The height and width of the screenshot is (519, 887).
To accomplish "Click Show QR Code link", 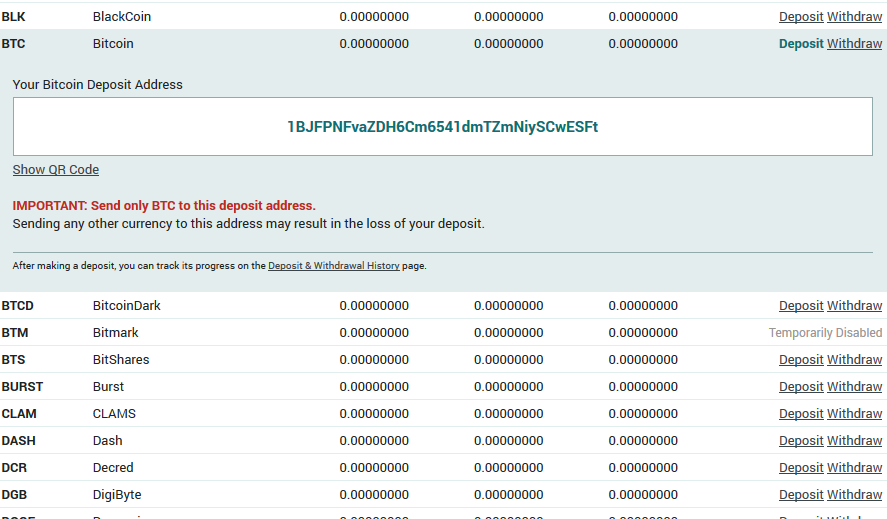I will point(56,170).
